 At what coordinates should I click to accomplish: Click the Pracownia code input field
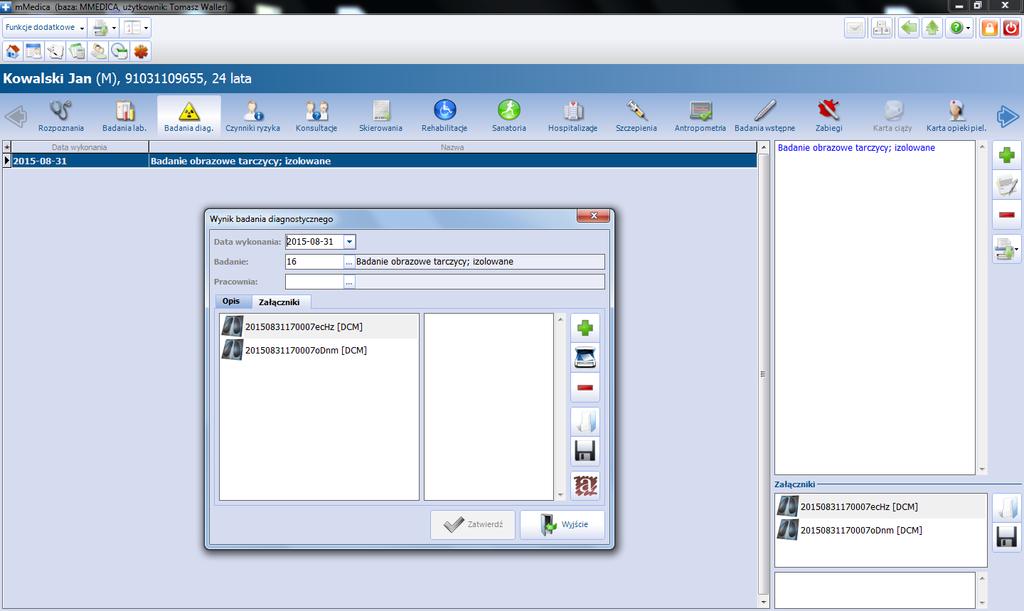coord(315,282)
